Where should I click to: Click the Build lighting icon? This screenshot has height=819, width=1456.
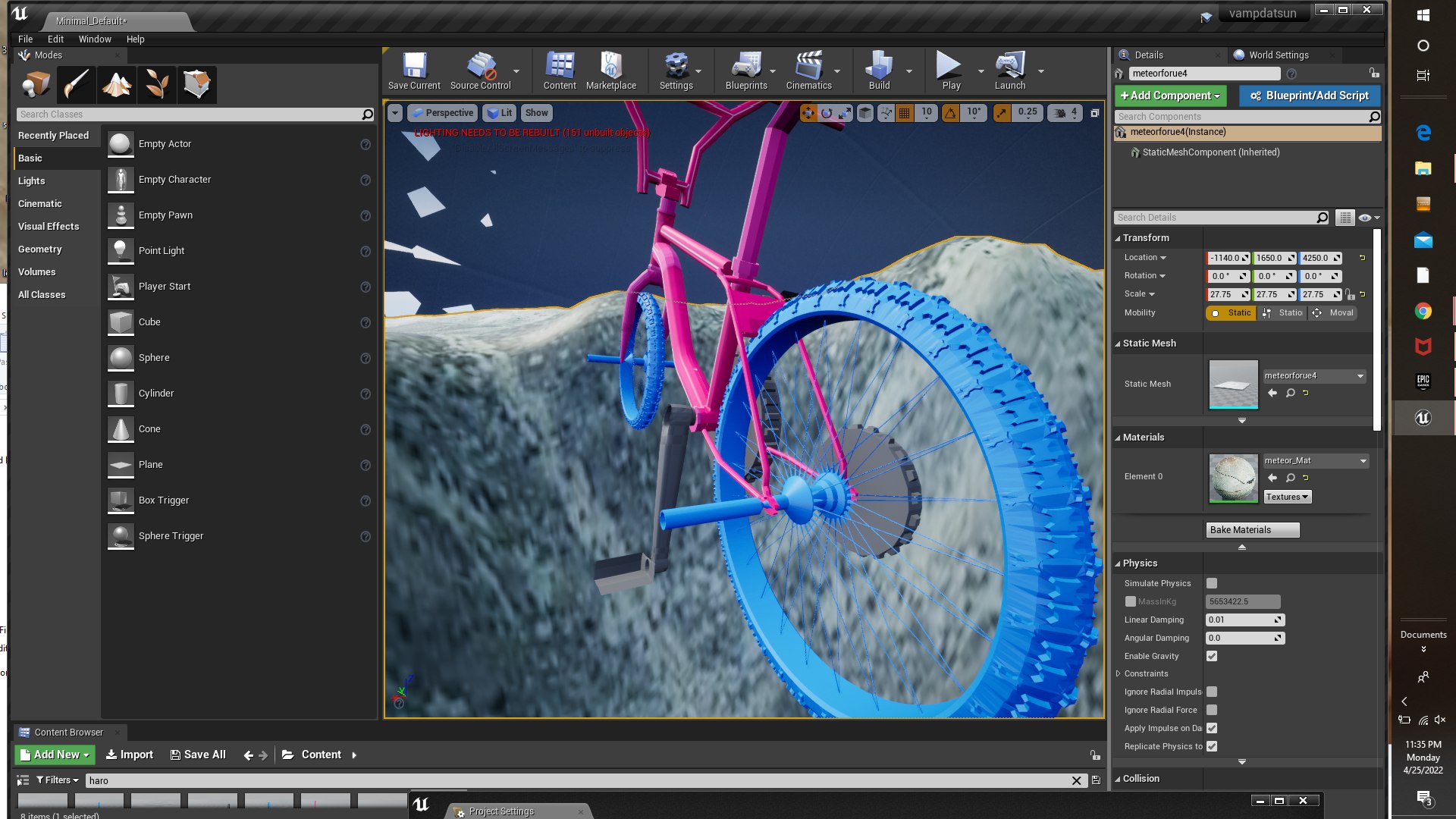879,71
